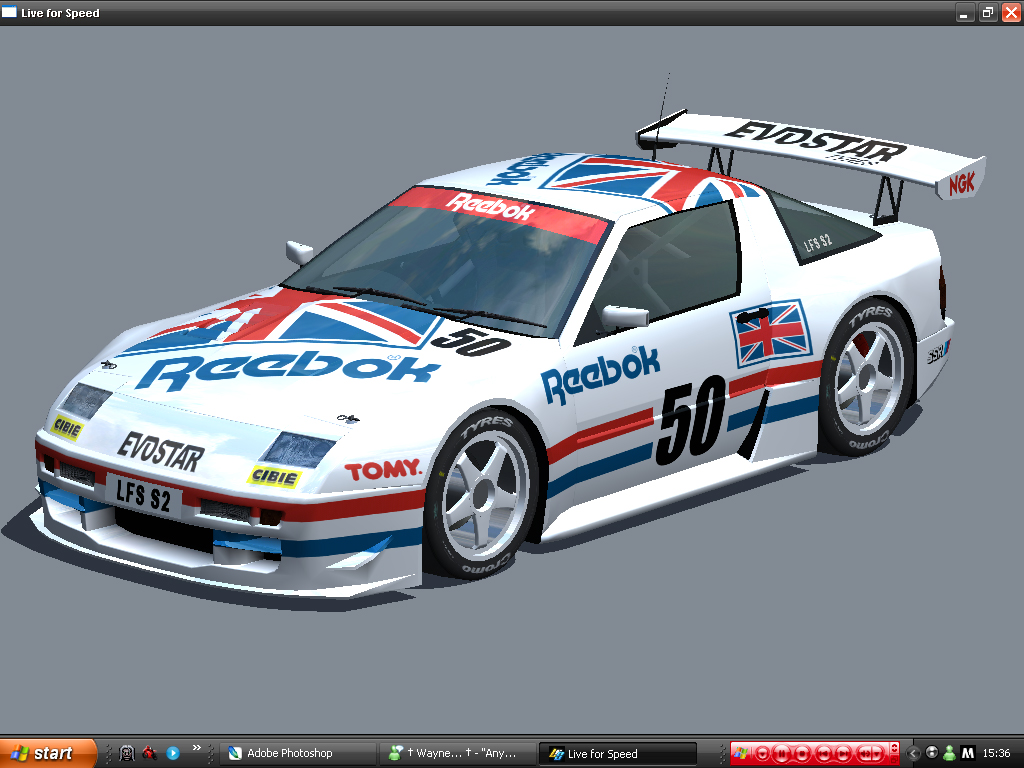Launch the skull-face quick launch icon

127,753
